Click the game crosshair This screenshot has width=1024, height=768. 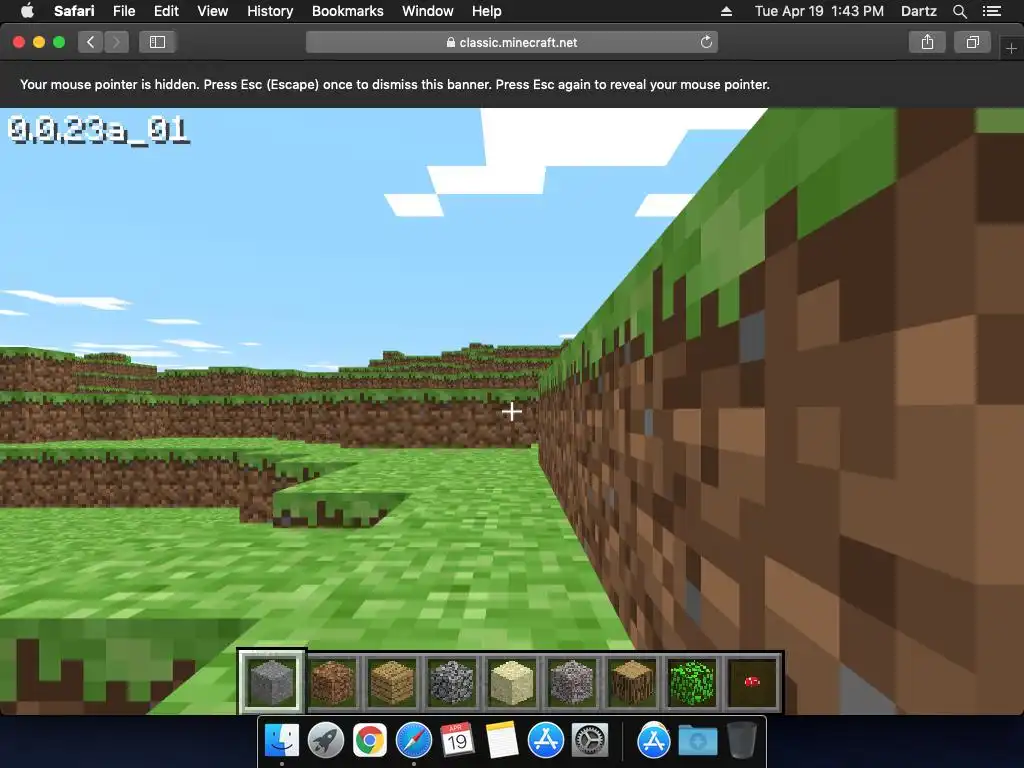click(511, 411)
